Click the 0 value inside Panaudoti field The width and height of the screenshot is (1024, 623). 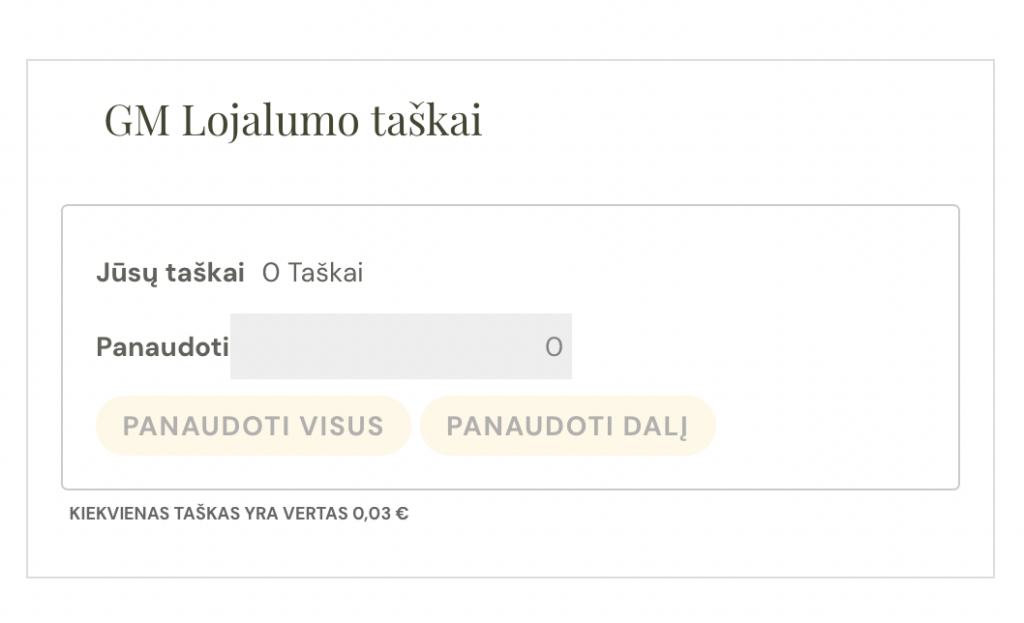pos(553,347)
